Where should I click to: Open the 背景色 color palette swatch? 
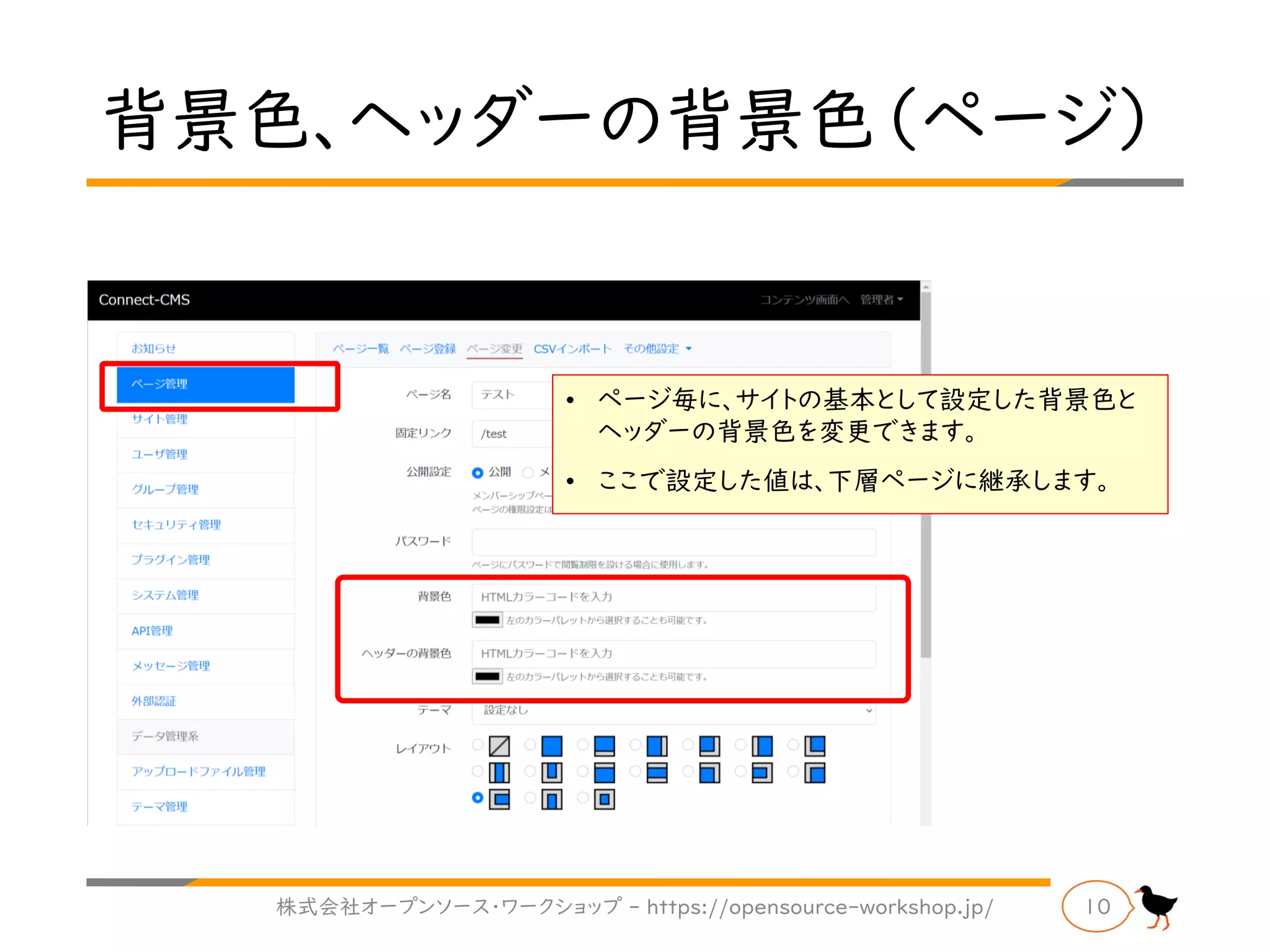point(487,620)
